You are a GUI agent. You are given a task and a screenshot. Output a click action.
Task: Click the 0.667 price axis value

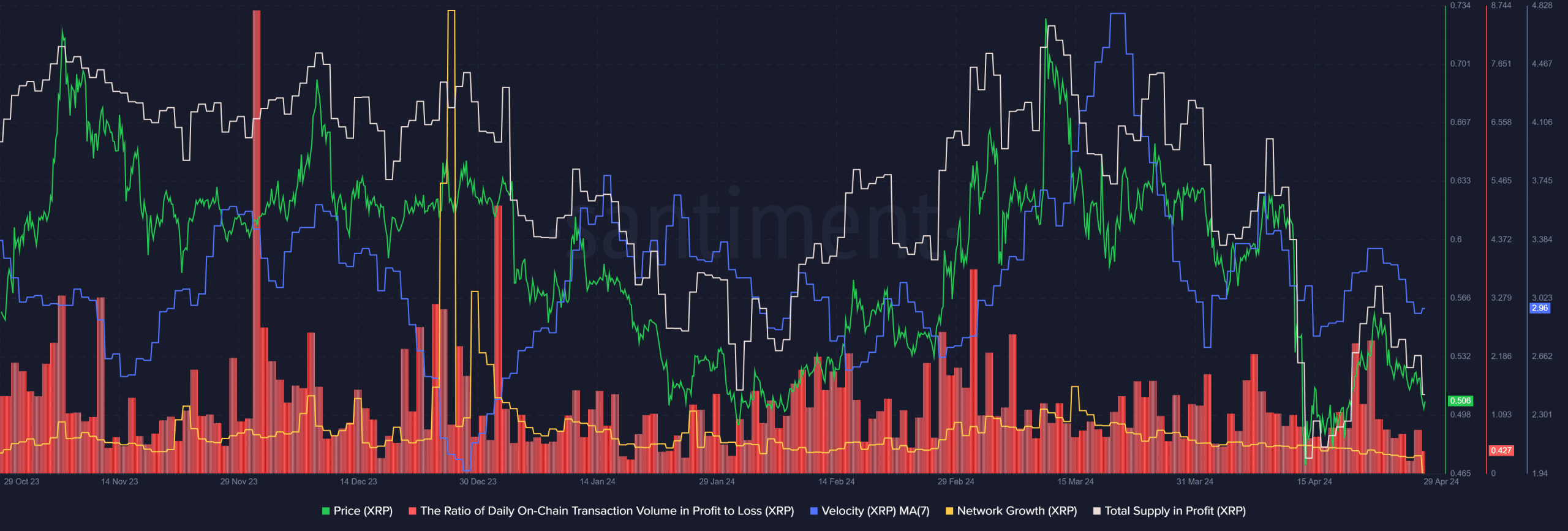pyautogui.click(x=1460, y=122)
